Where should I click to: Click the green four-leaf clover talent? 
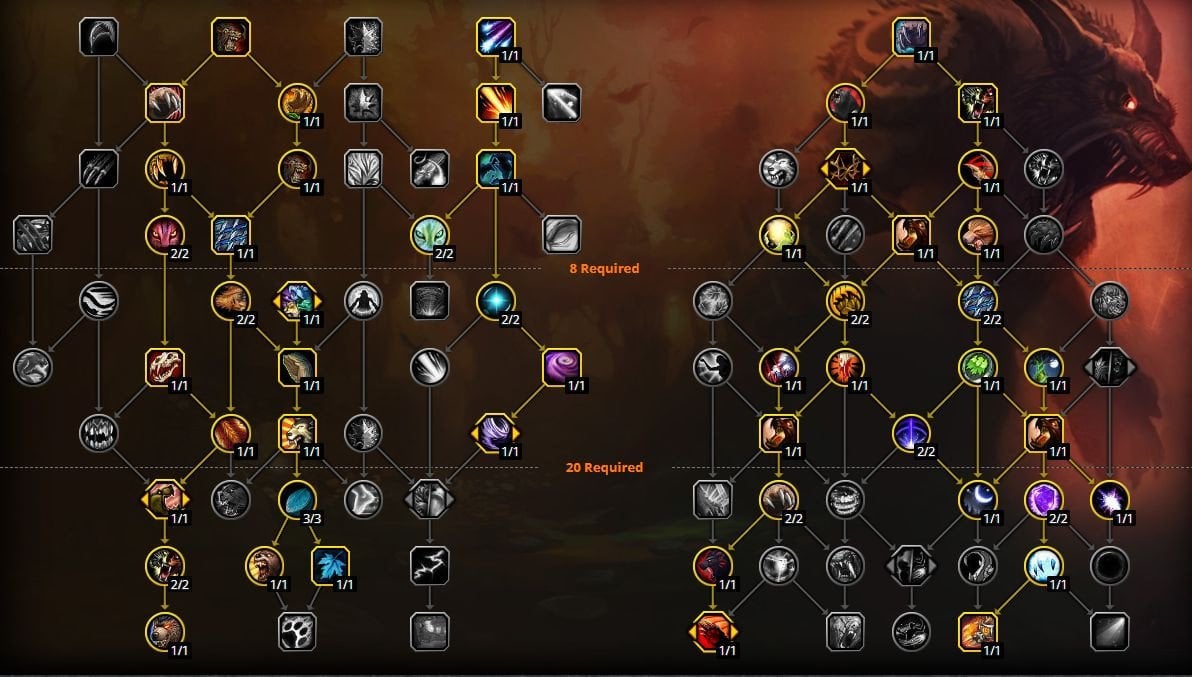tap(978, 367)
